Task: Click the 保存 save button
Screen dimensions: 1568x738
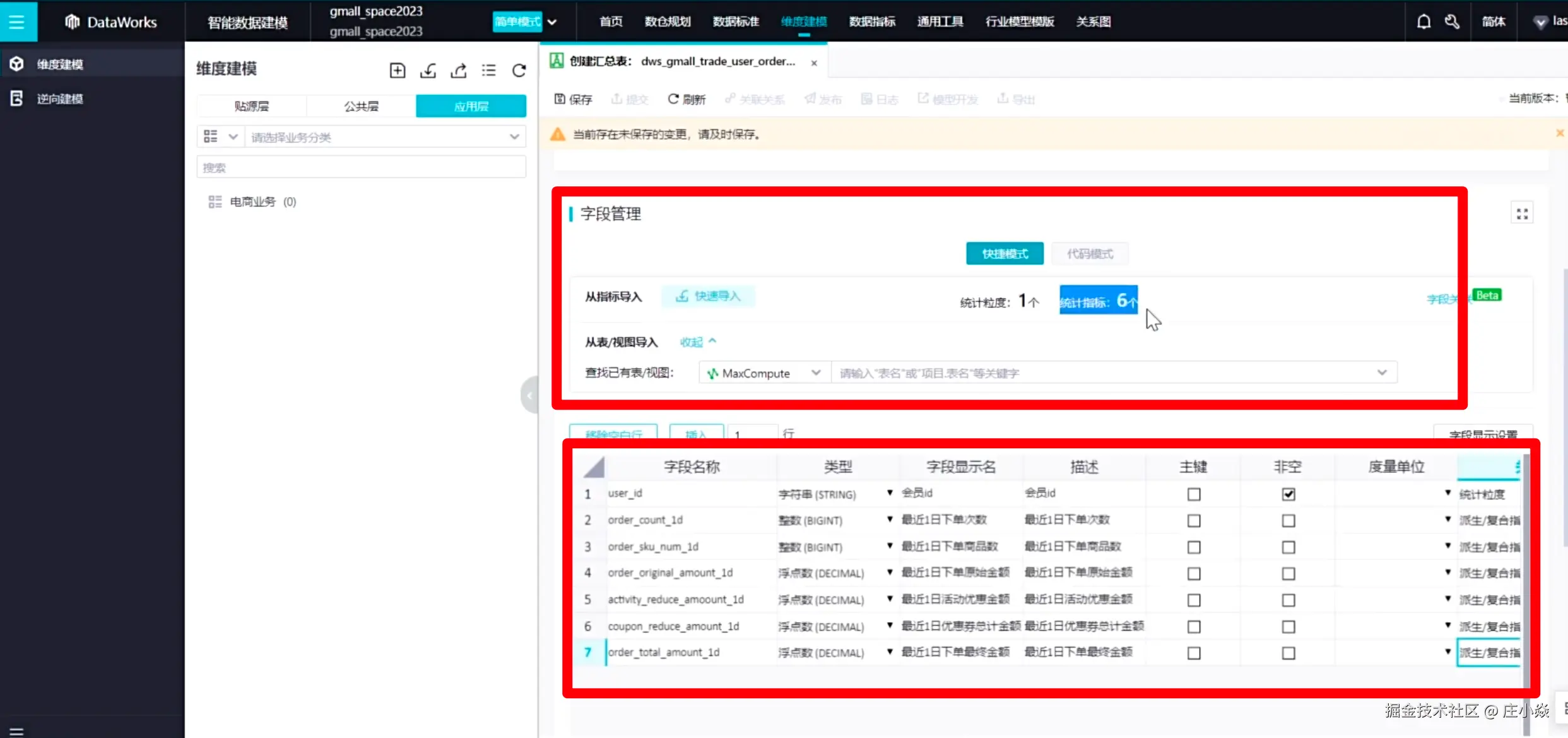Action: point(573,99)
